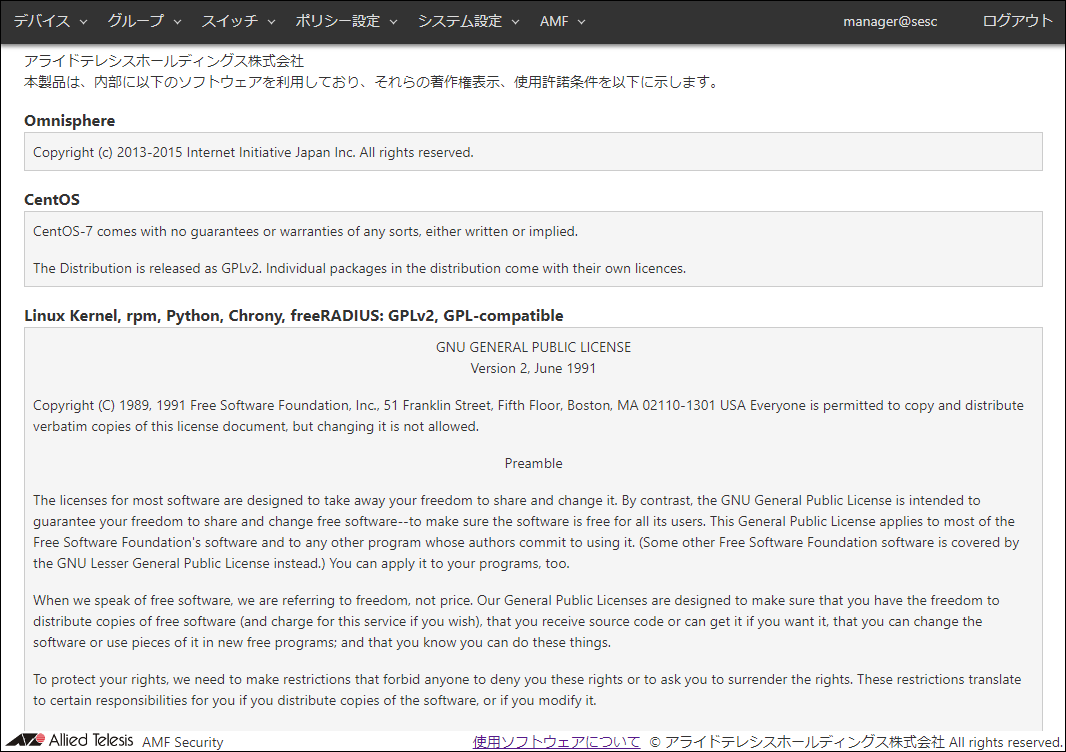Click the 'To protect your rights' paragraph
The image size is (1066, 752).
(x=527, y=689)
